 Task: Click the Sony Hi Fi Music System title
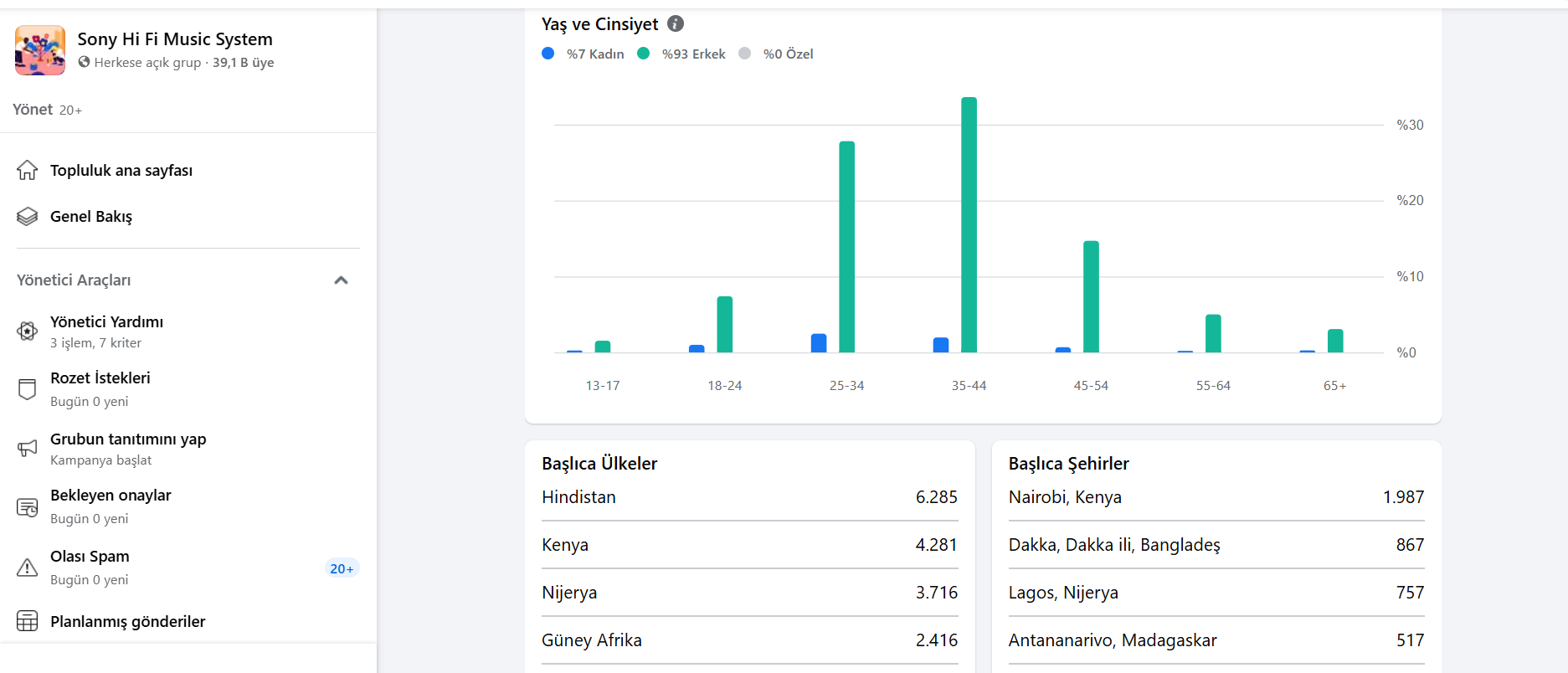pyautogui.click(x=175, y=39)
